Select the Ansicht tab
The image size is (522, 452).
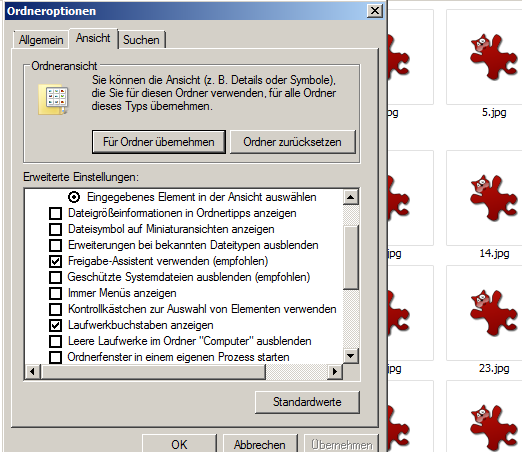coord(93,38)
